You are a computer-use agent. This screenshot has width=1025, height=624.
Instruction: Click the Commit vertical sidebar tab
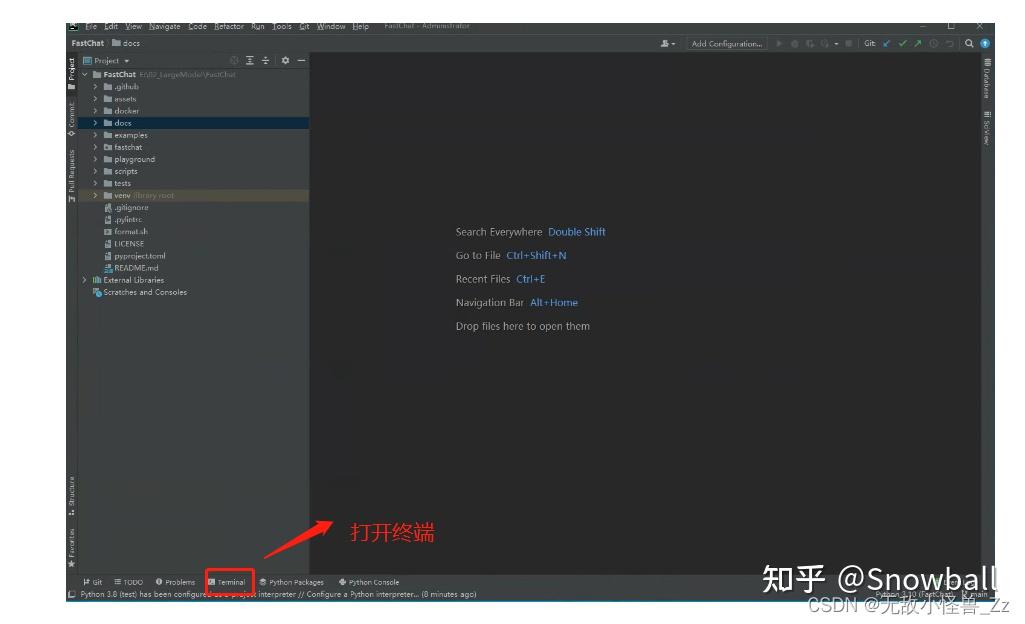click(x=71, y=119)
